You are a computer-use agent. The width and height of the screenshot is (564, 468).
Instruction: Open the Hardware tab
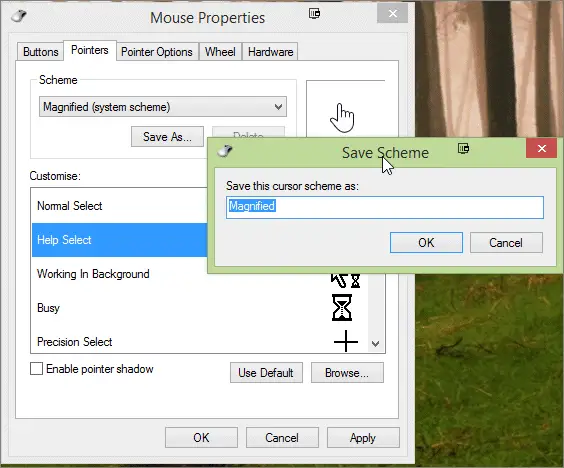(270, 52)
